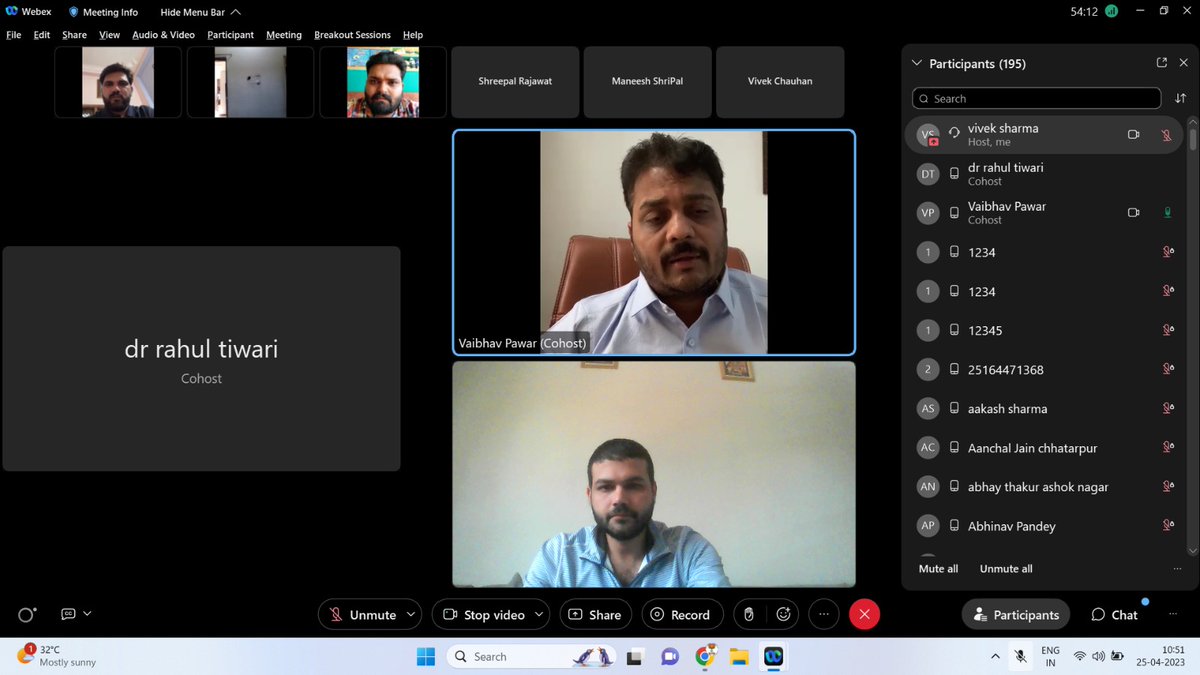The width and height of the screenshot is (1200, 675).
Task: Toggle the Record button
Action: pyautogui.click(x=680, y=615)
